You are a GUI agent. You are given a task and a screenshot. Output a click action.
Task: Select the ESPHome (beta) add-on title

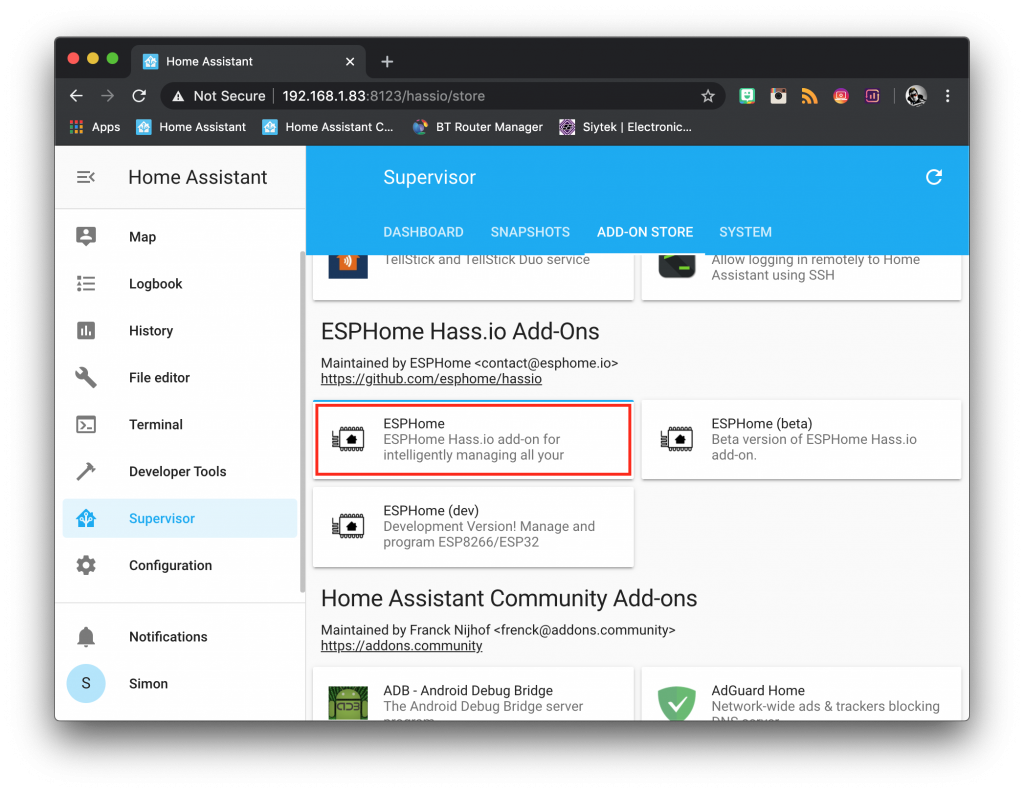coord(761,423)
